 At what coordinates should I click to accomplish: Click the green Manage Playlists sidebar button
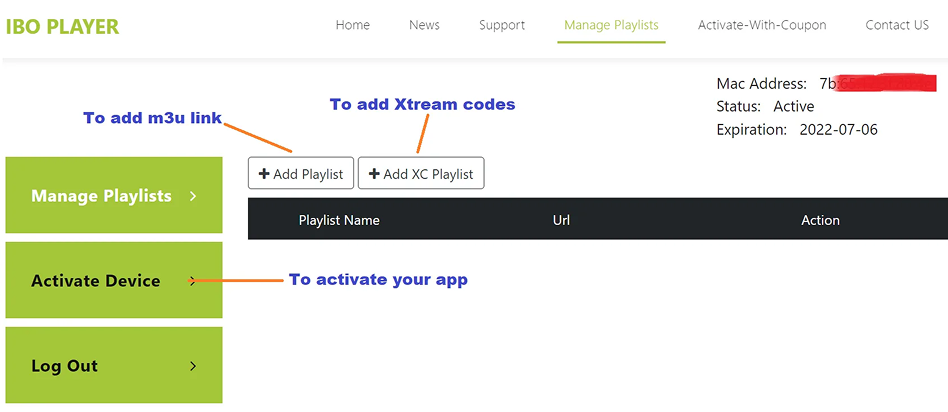(x=101, y=196)
